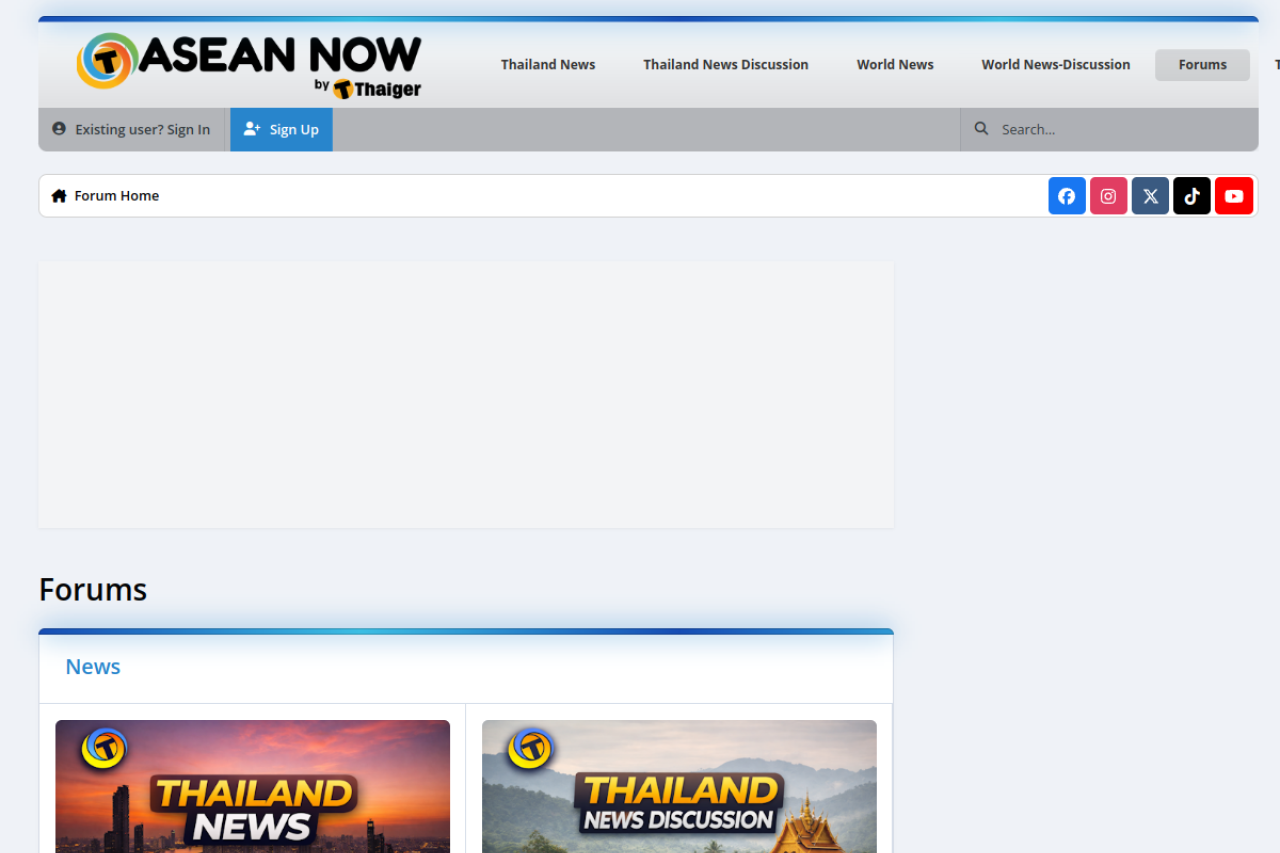Select Existing user? Sign In

[x=131, y=130]
